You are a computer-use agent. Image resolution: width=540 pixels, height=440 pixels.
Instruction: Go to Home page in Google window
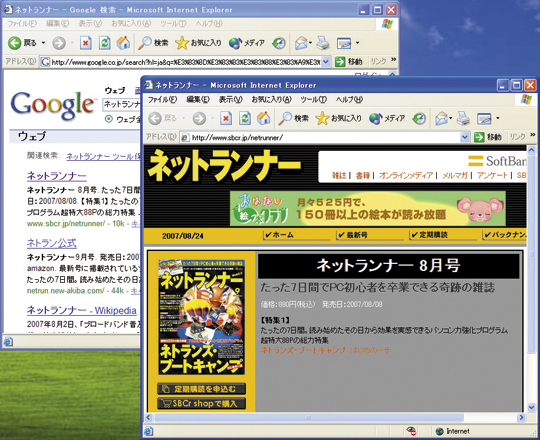click(123, 43)
